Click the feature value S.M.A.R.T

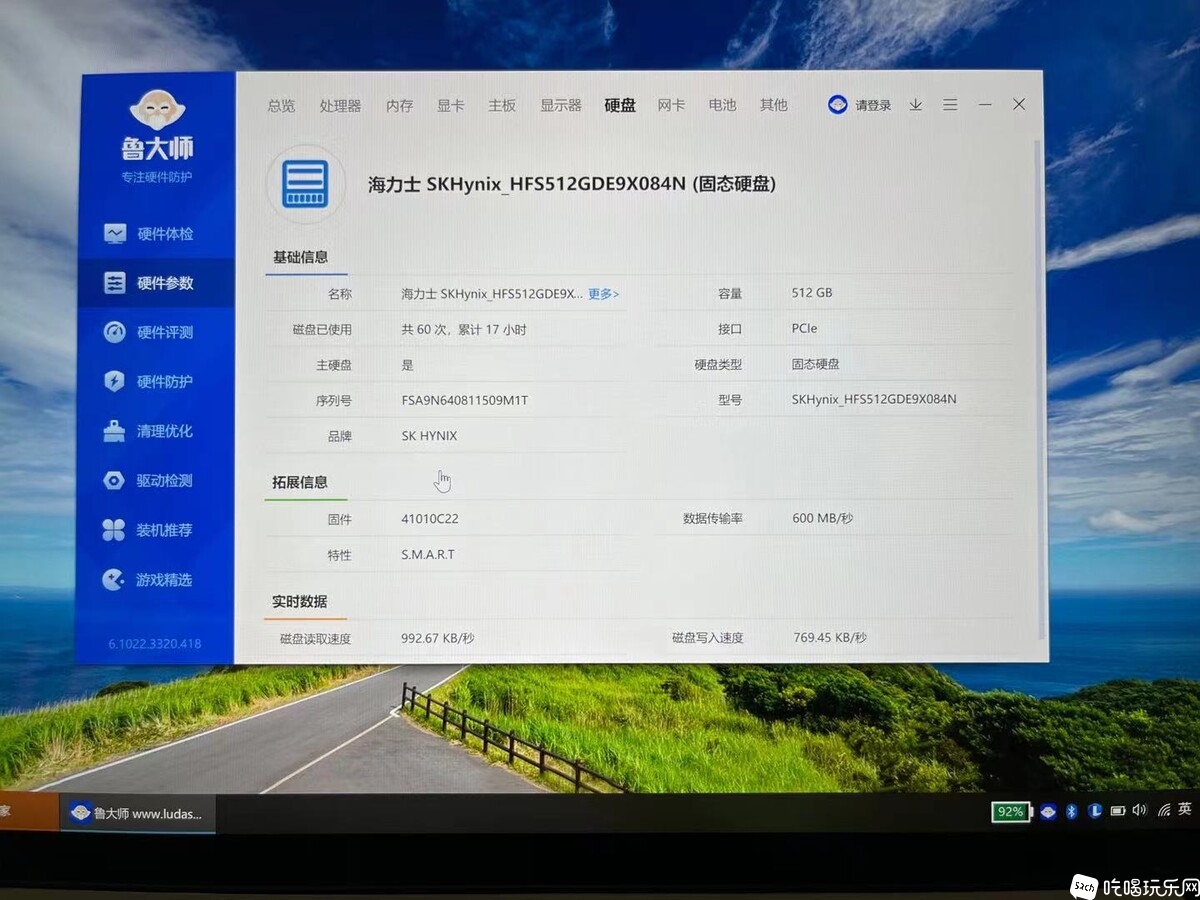pos(428,554)
